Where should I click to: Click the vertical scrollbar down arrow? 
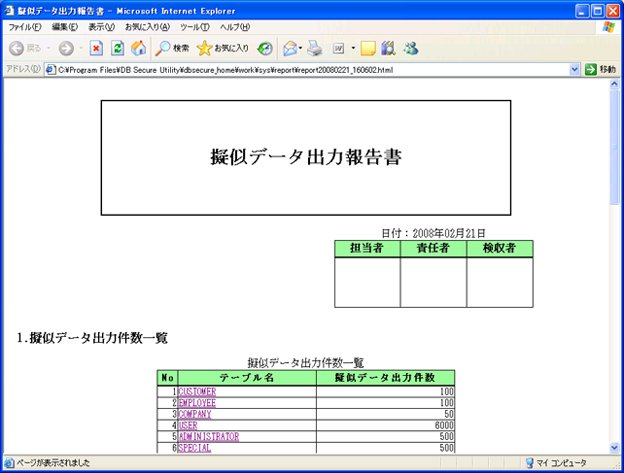click(x=614, y=448)
